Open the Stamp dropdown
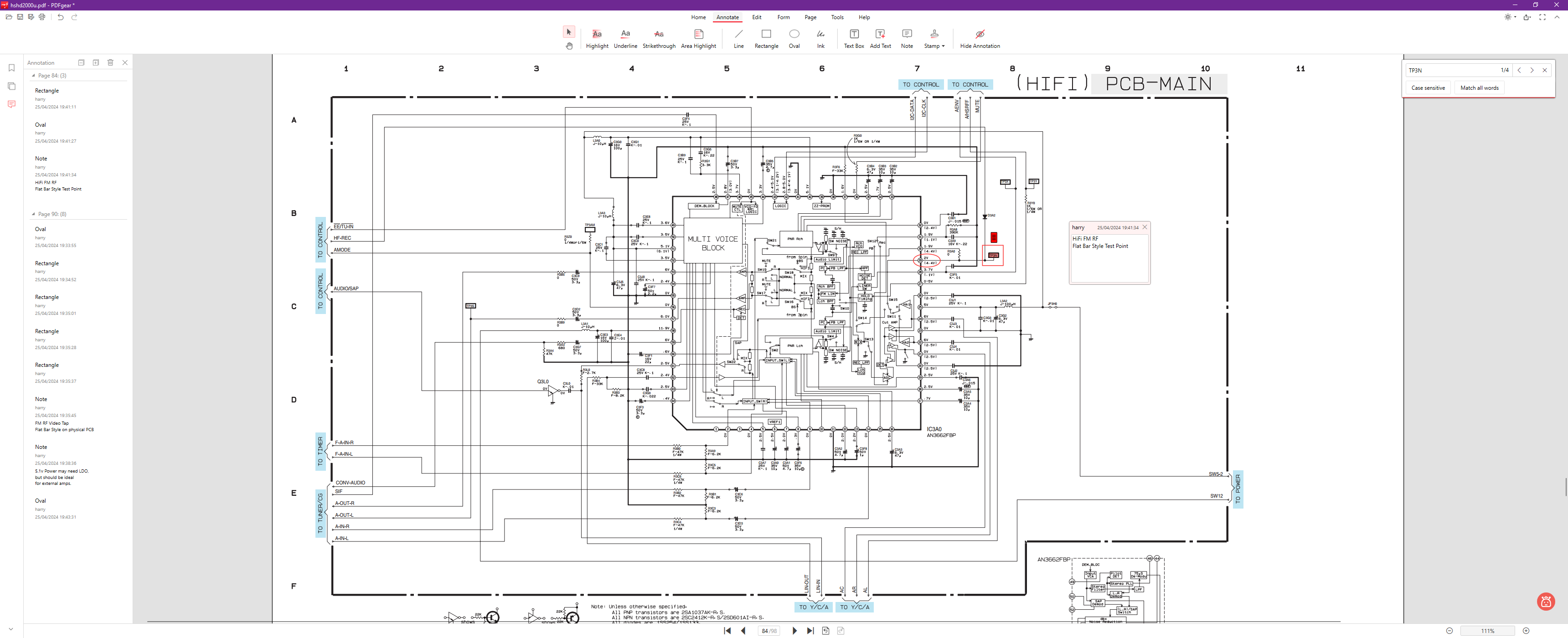The height and width of the screenshot is (638, 1568). click(934, 38)
